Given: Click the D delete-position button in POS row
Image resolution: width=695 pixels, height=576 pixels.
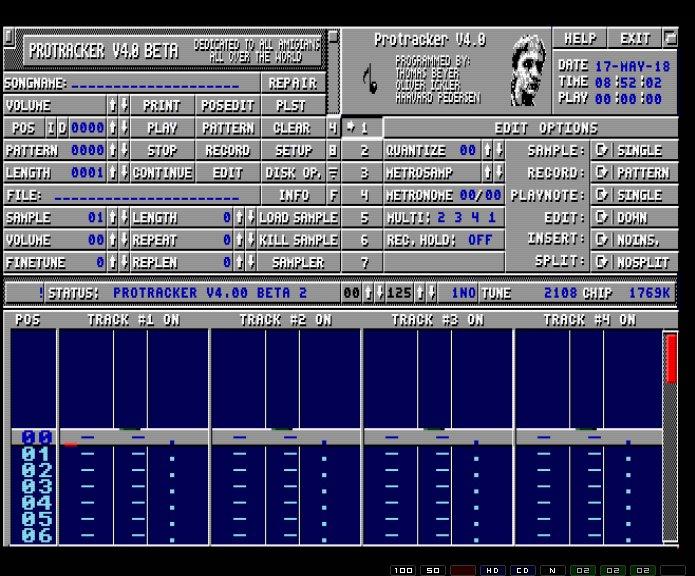Looking at the screenshot, I should click(62, 128).
